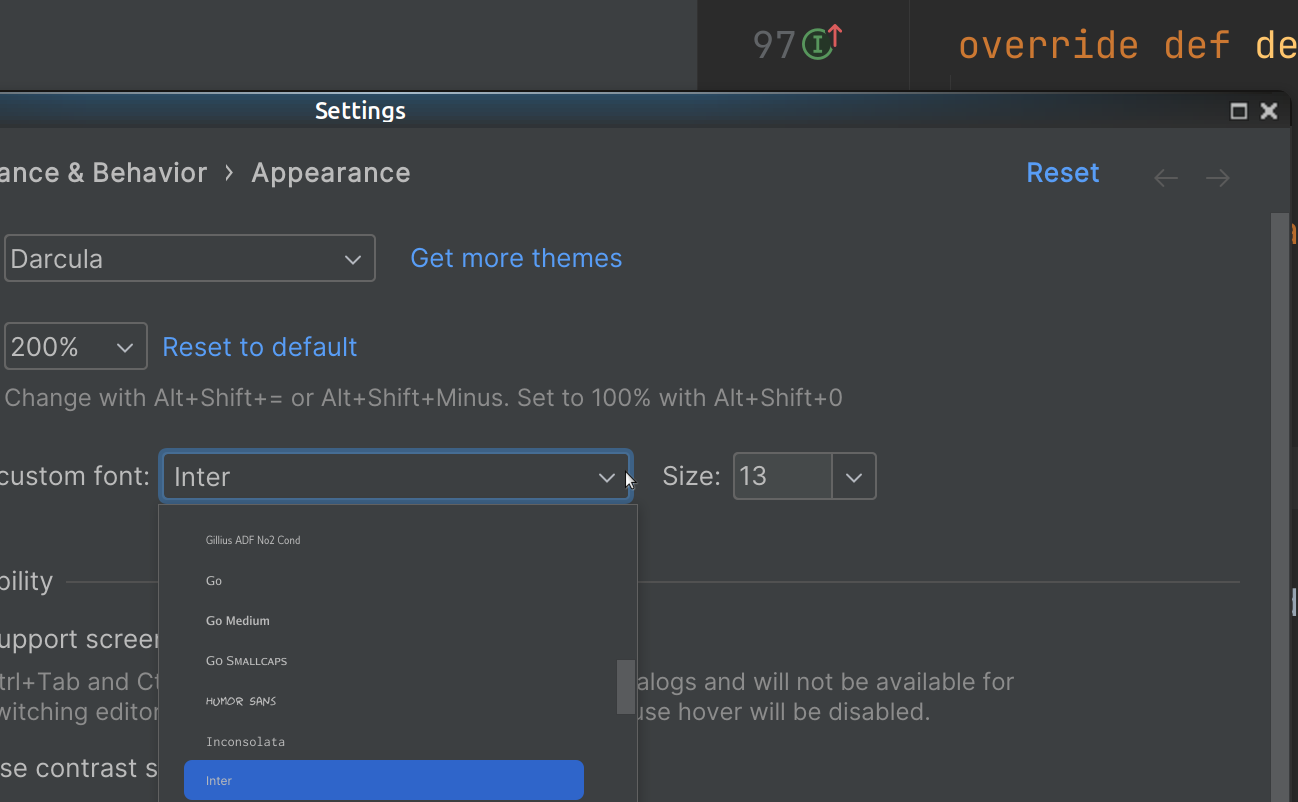
Task: Choose Inconsolata from the font list
Action: click(x=245, y=742)
